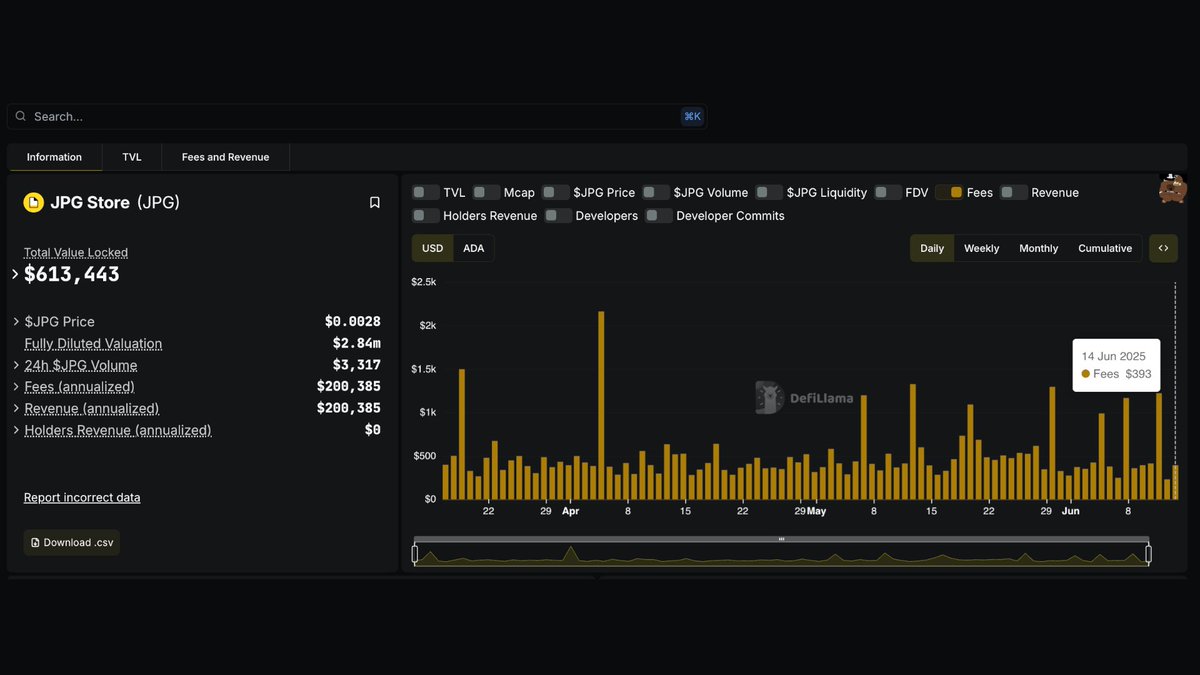The height and width of the screenshot is (675, 1200).
Task: Open the Fees and Revenue tab
Action: (x=225, y=157)
